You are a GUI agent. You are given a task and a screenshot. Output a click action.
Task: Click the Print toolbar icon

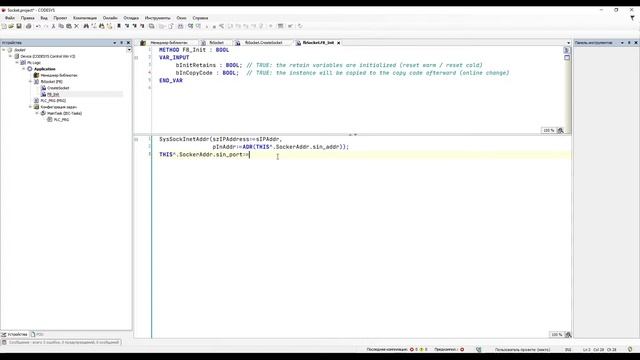tap(29, 26)
